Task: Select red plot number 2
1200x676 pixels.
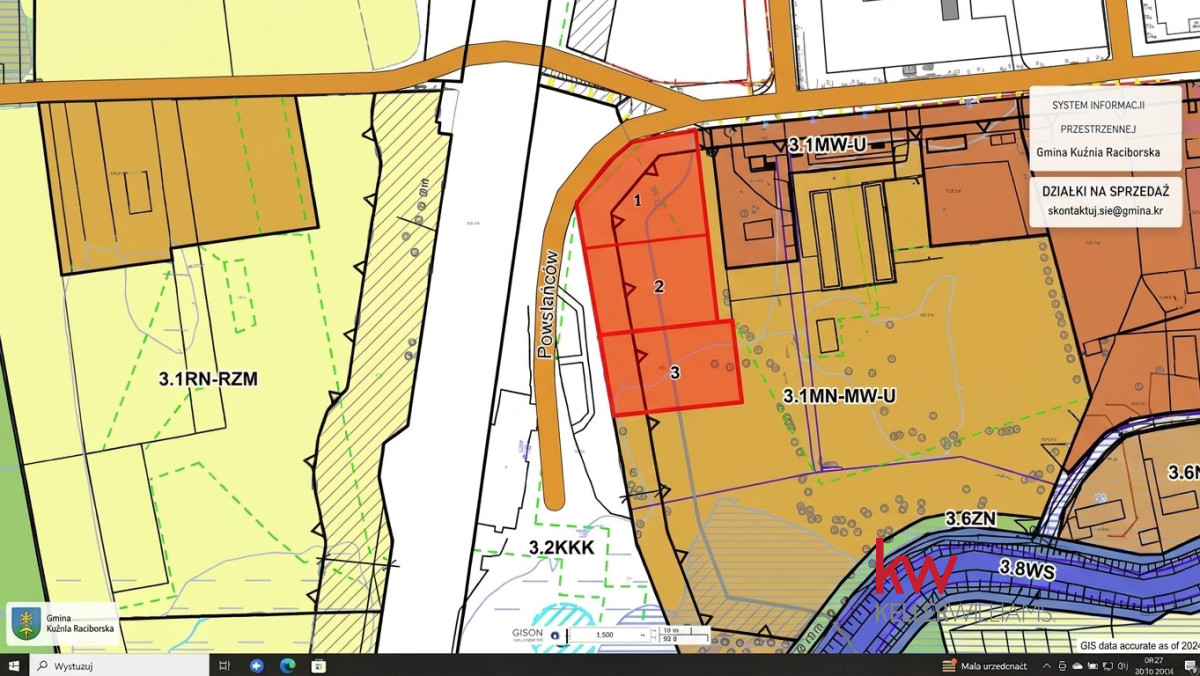Action: coord(659,287)
